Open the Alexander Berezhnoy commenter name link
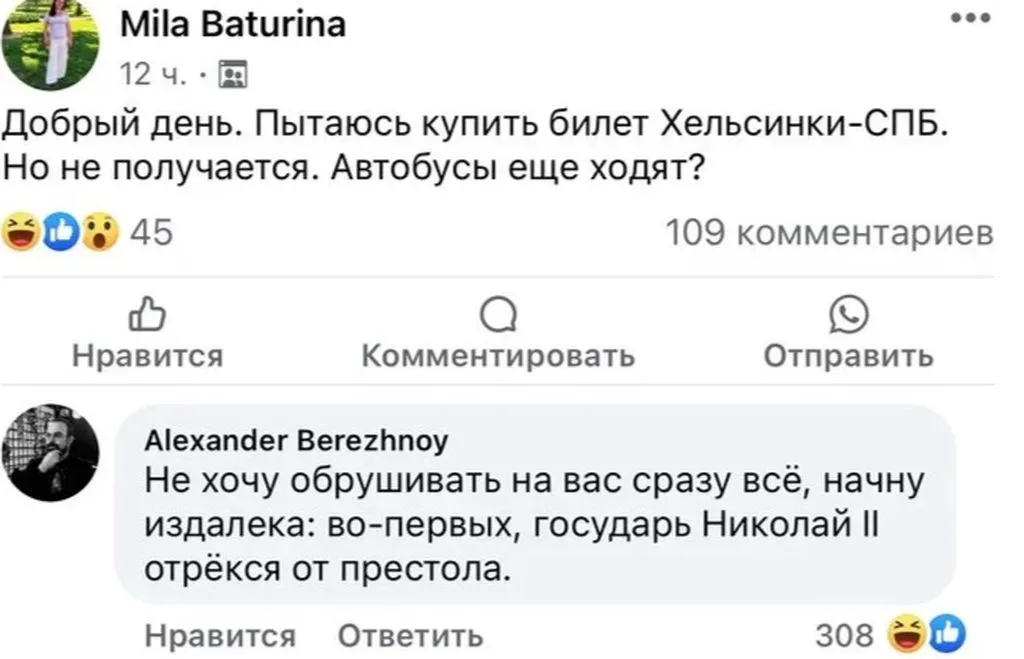Image resolution: width=1024 pixels, height=659 pixels. pos(297,442)
